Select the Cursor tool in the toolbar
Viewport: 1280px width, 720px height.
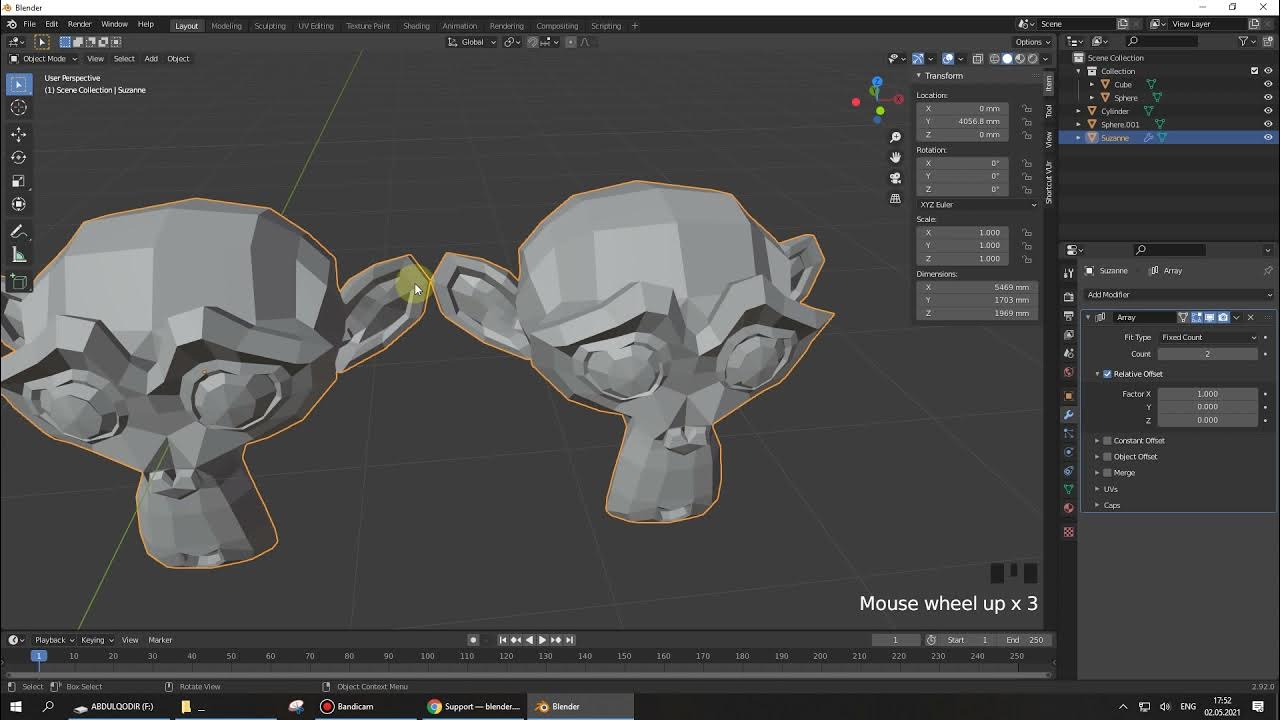coord(18,107)
